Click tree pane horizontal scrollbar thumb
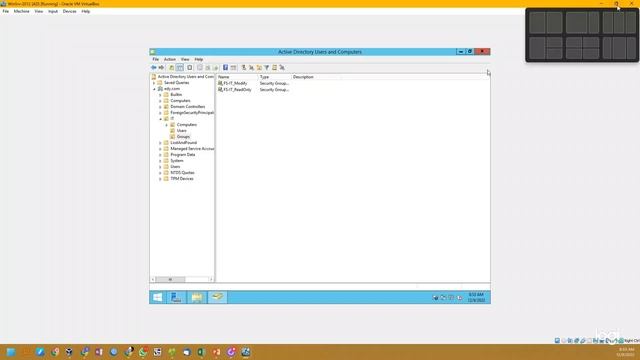 click(x=170, y=279)
